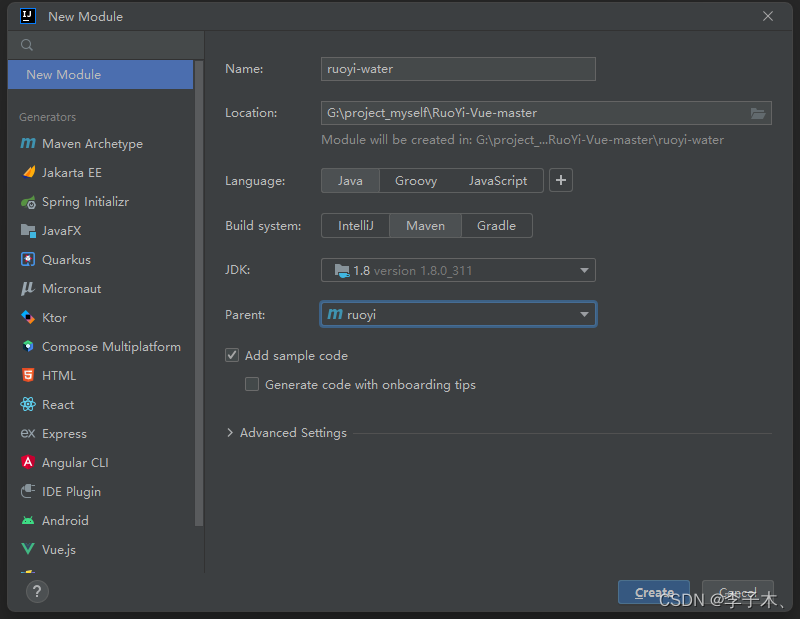Click the Vue.js logo icon
The height and width of the screenshot is (619, 800).
click(28, 549)
